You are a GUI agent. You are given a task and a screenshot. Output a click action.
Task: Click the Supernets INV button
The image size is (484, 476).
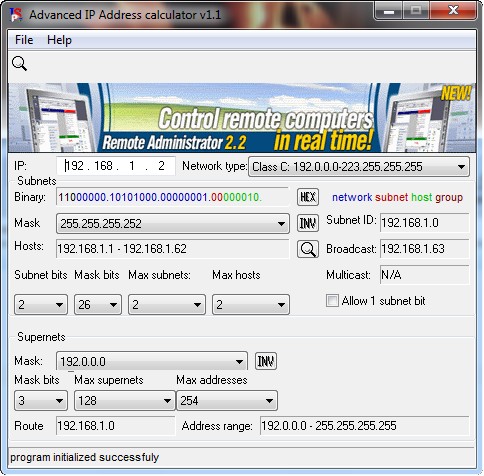click(266, 361)
